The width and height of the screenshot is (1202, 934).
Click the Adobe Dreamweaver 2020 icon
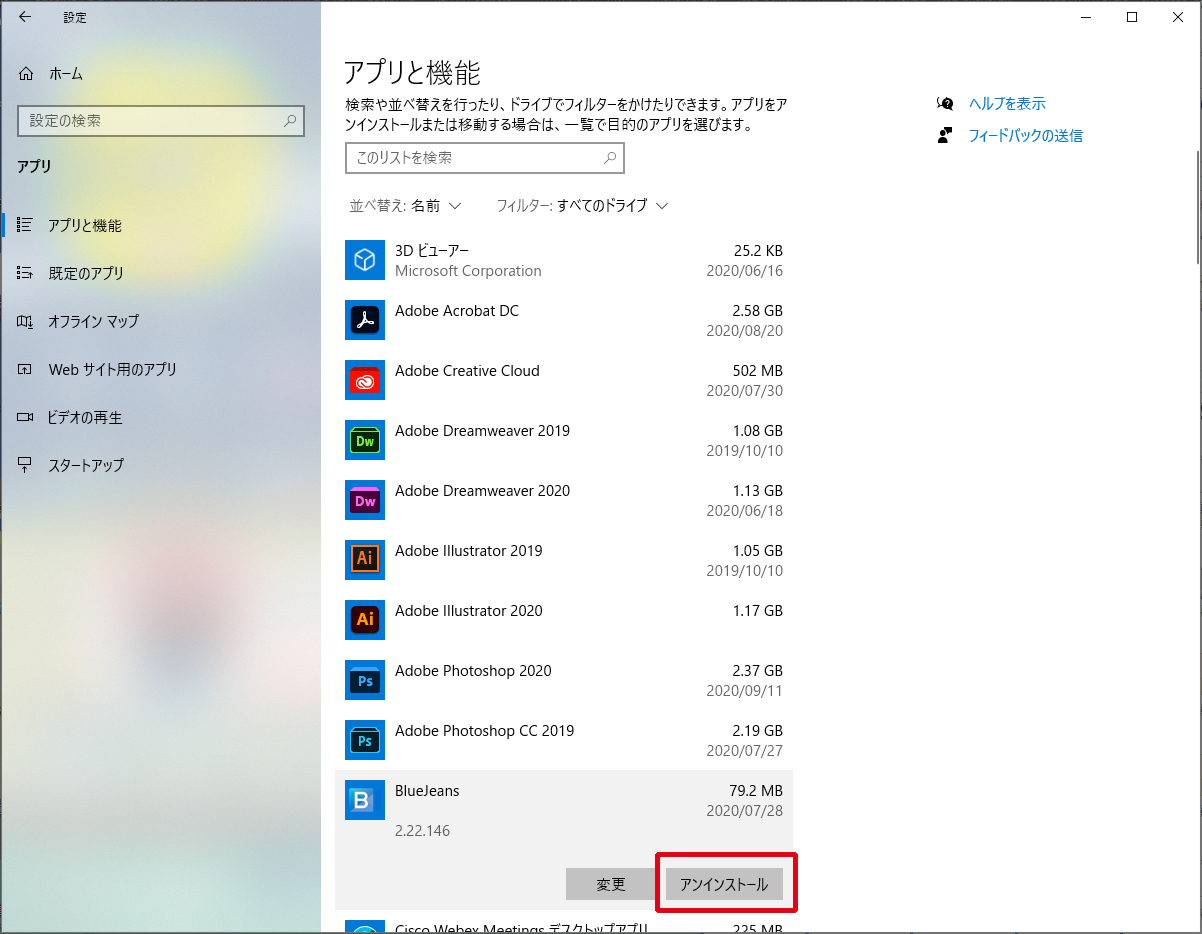365,500
